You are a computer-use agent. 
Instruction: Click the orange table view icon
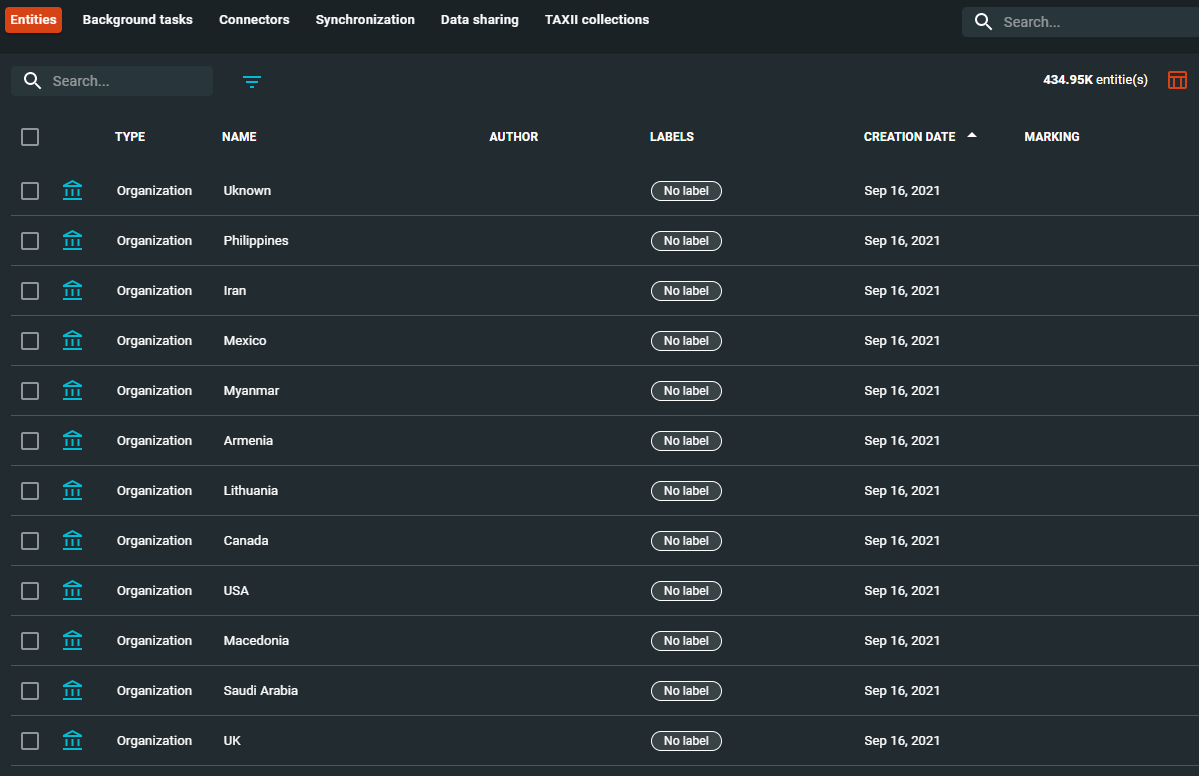coord(1177,79)
